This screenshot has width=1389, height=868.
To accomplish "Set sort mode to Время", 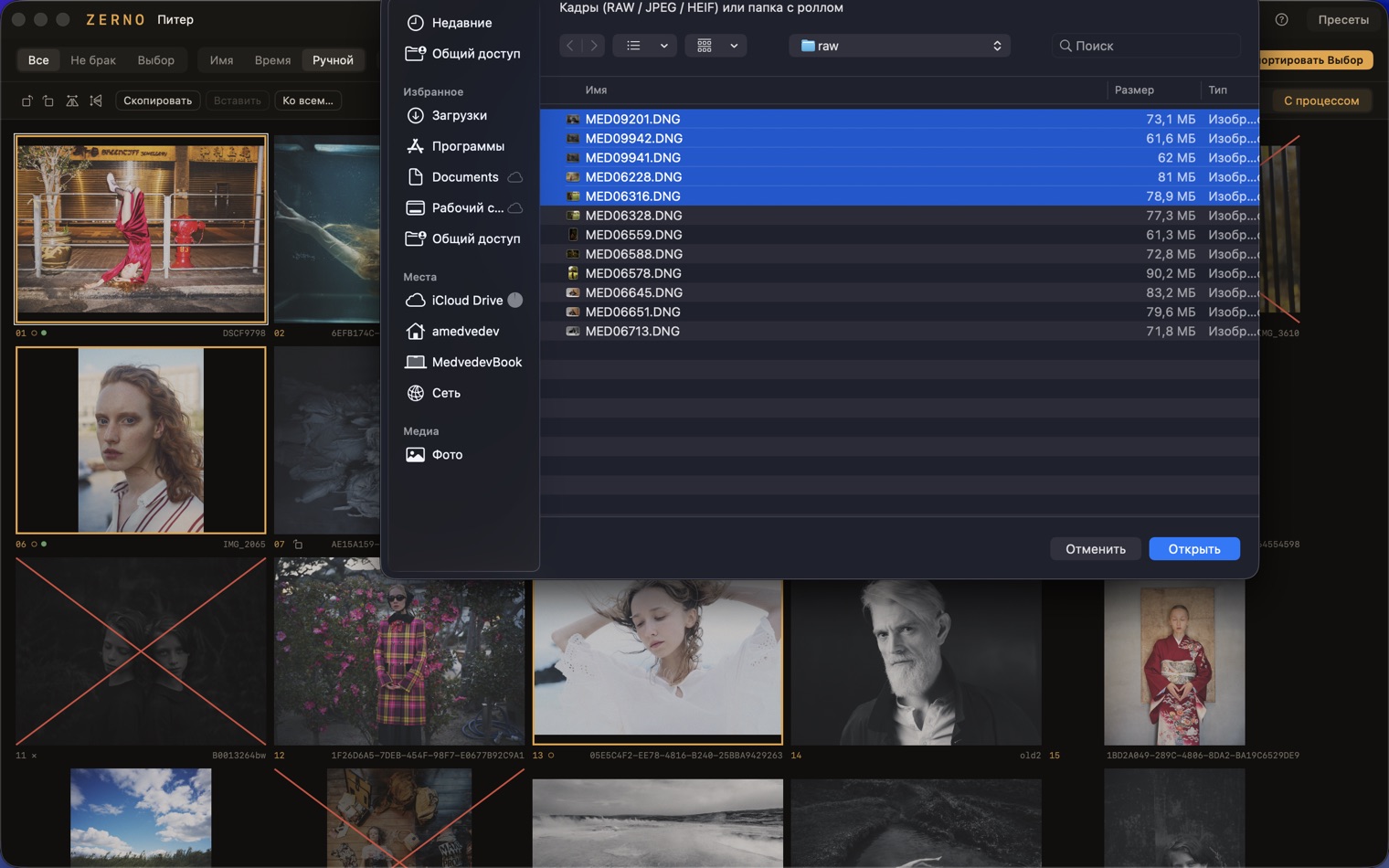I will 272,60.
